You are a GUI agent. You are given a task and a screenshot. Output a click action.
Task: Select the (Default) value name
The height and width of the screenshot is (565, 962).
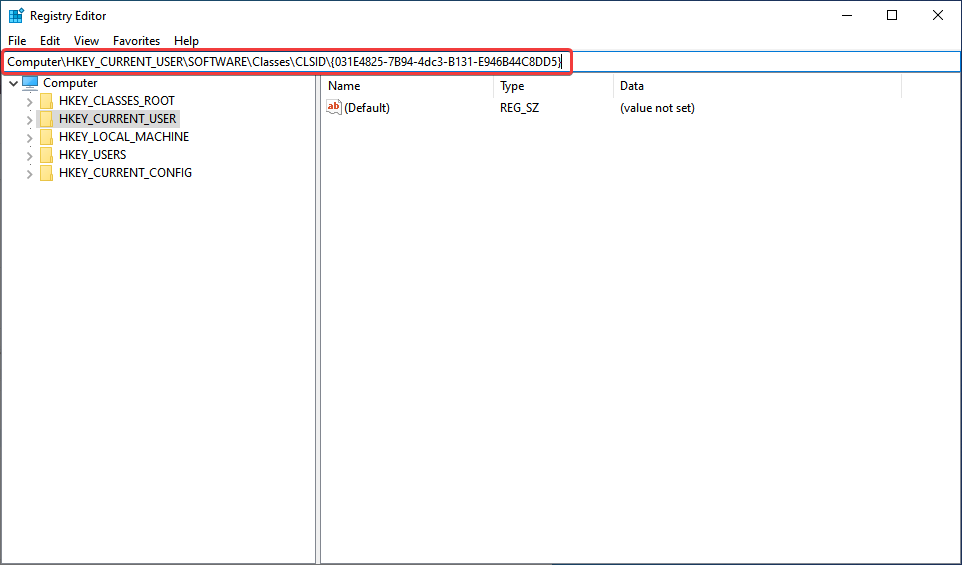(367, 108)
